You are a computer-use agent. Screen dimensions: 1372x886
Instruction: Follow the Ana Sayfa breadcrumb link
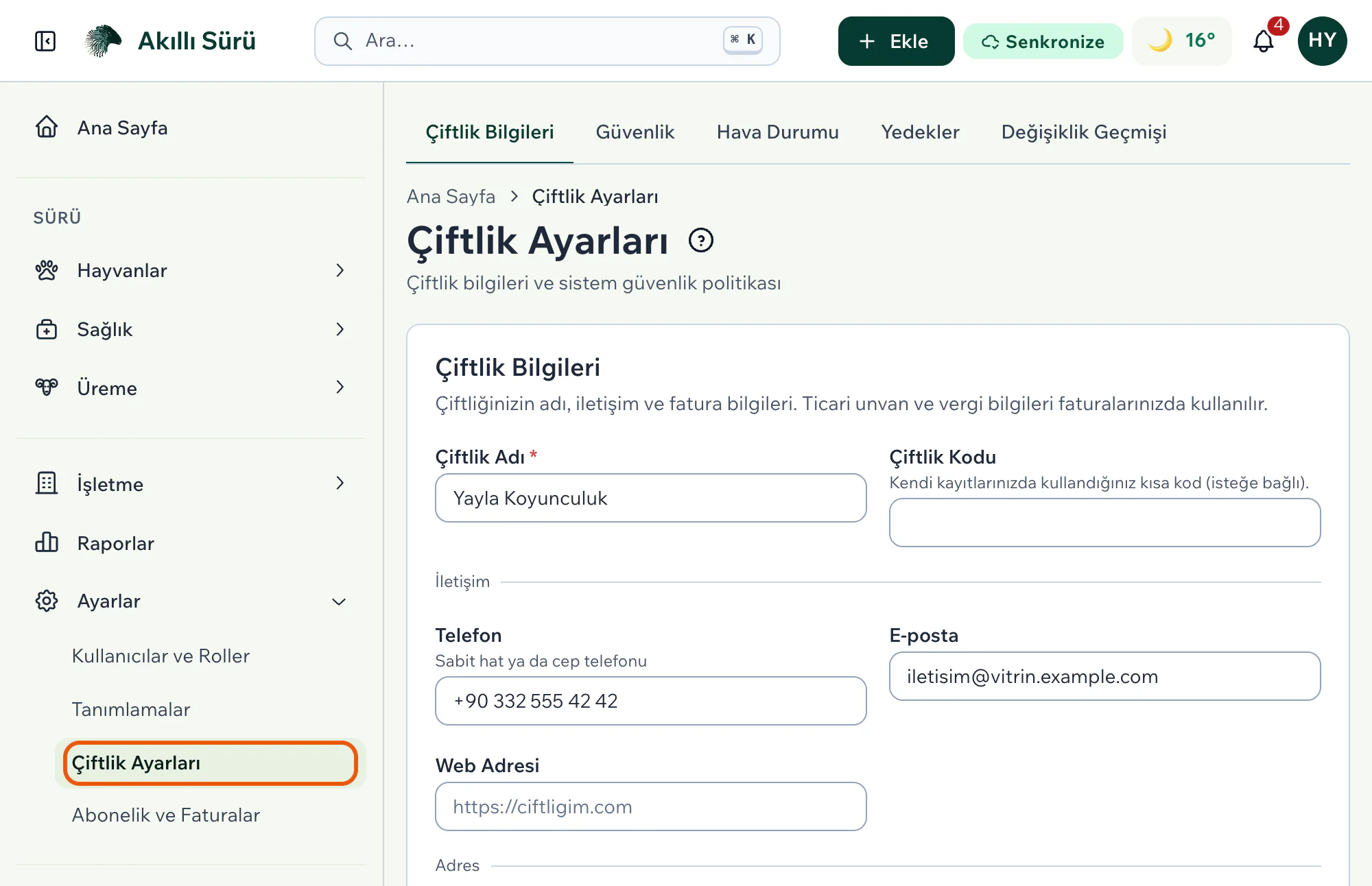(451, 197)
